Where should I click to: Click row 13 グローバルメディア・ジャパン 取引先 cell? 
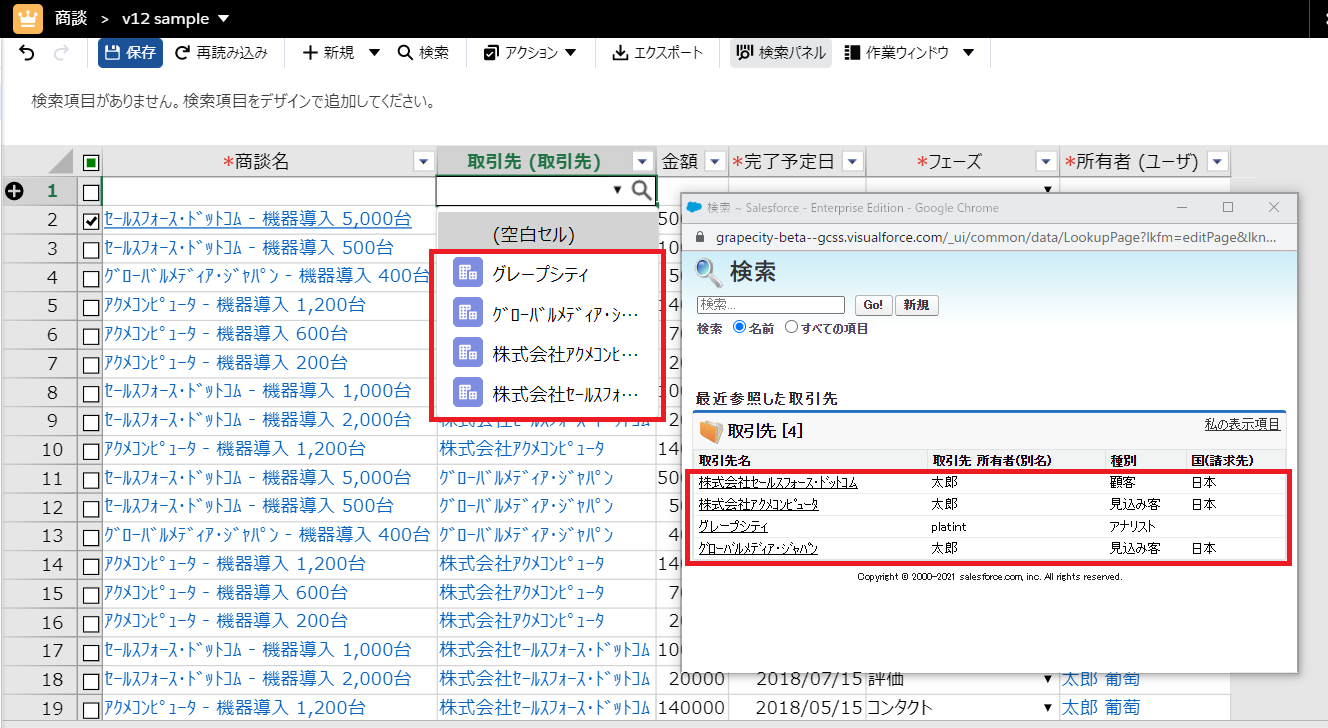coord(546,536)
